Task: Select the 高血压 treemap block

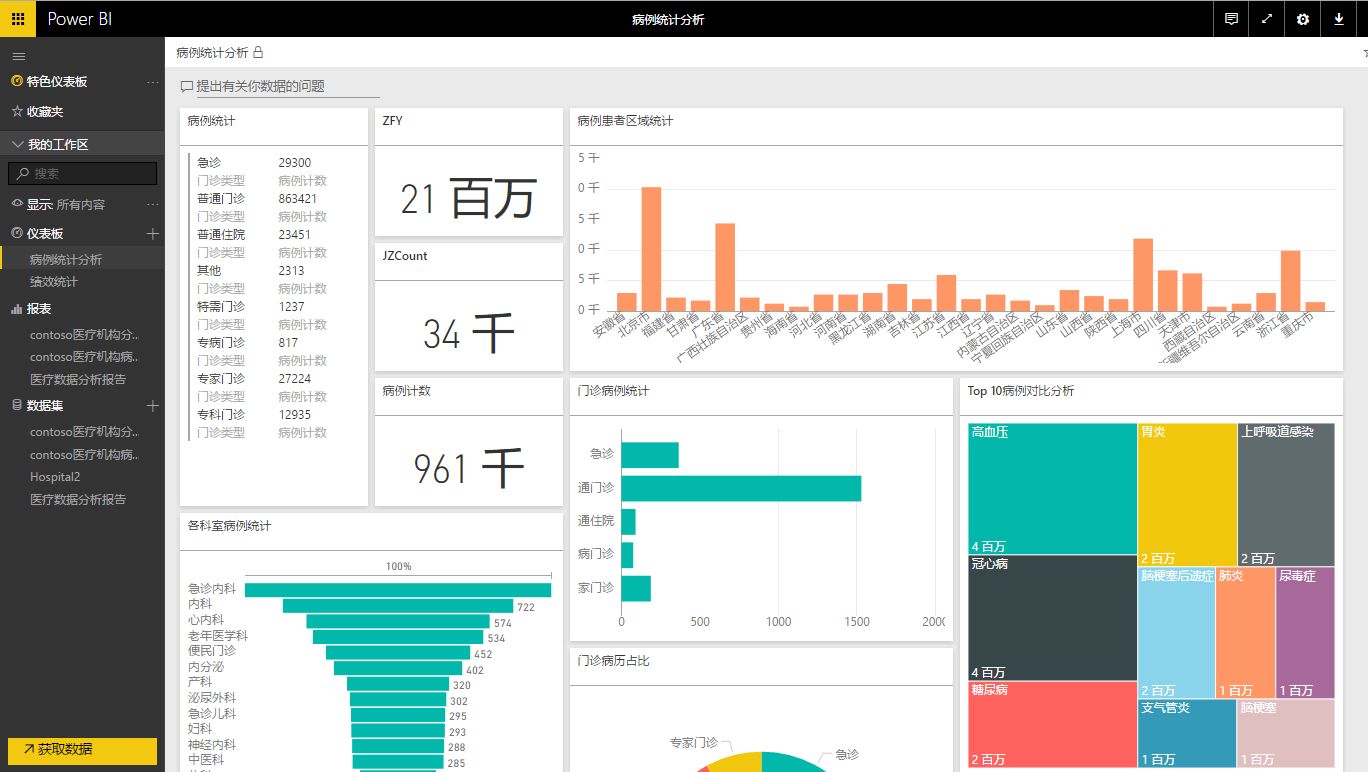Action: tap(1053, 489)
